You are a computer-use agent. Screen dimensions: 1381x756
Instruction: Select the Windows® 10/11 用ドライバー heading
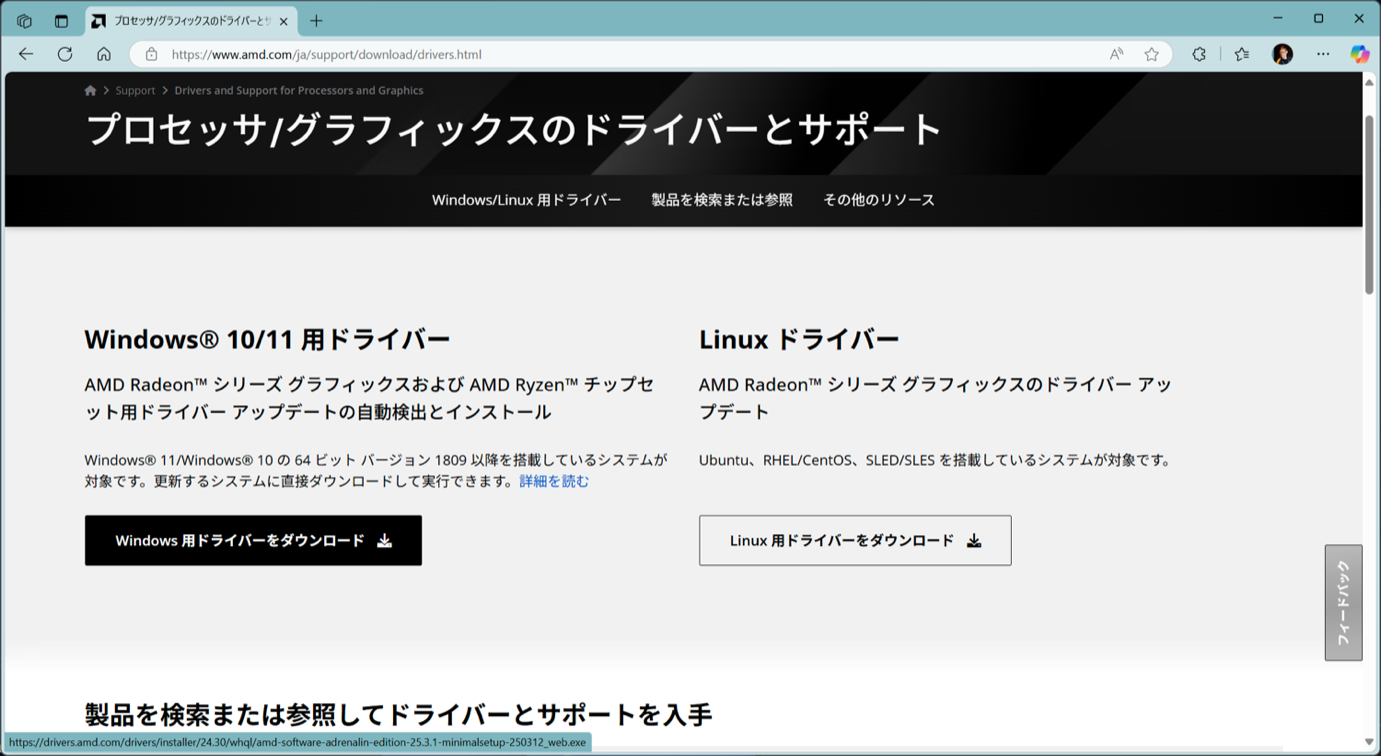click(267, 339)
